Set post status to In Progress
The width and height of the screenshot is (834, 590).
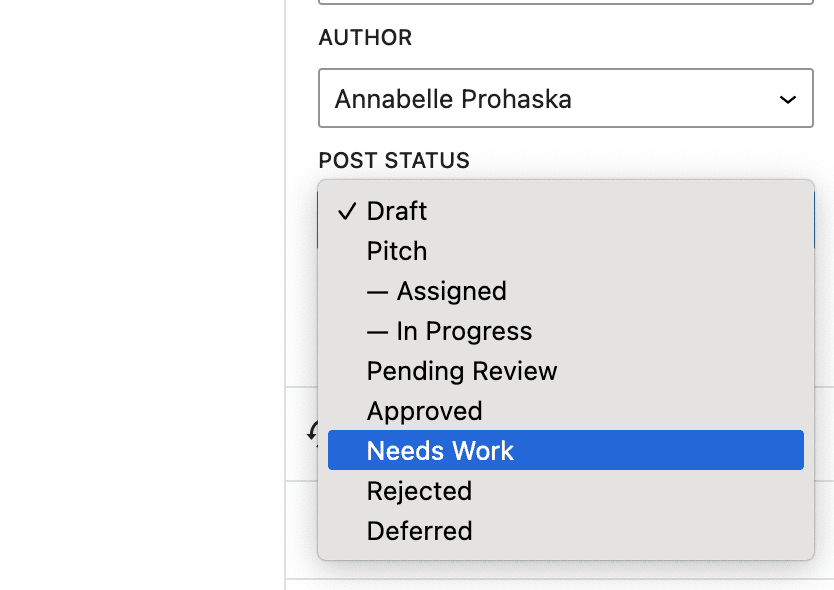point(463,331)
